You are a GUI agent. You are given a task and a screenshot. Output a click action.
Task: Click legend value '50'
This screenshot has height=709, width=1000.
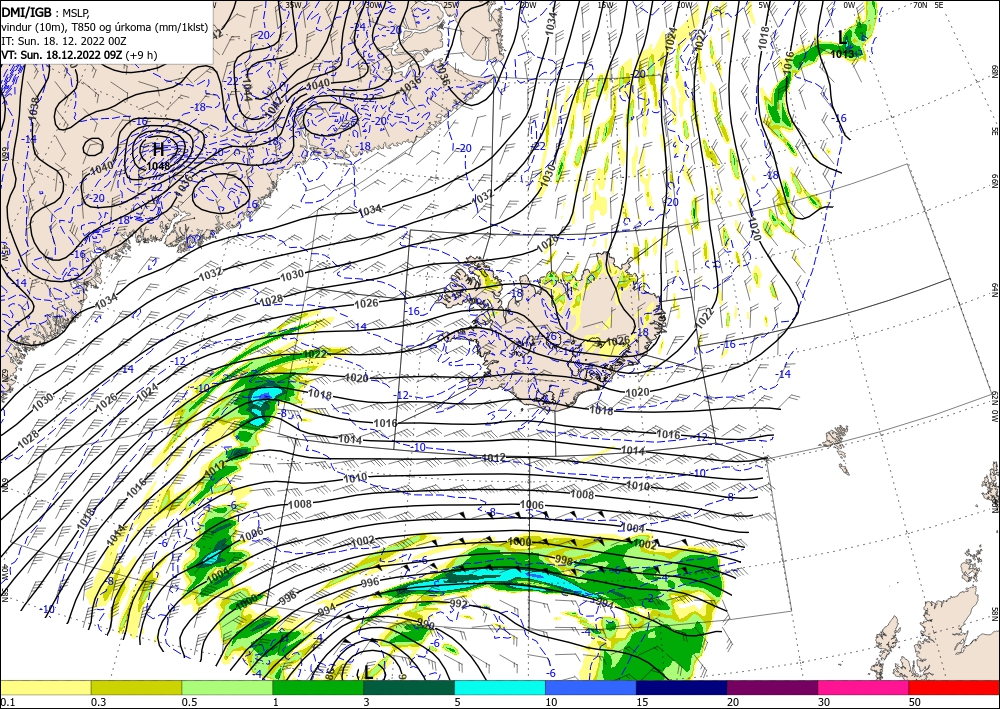(x=915, y=702)
